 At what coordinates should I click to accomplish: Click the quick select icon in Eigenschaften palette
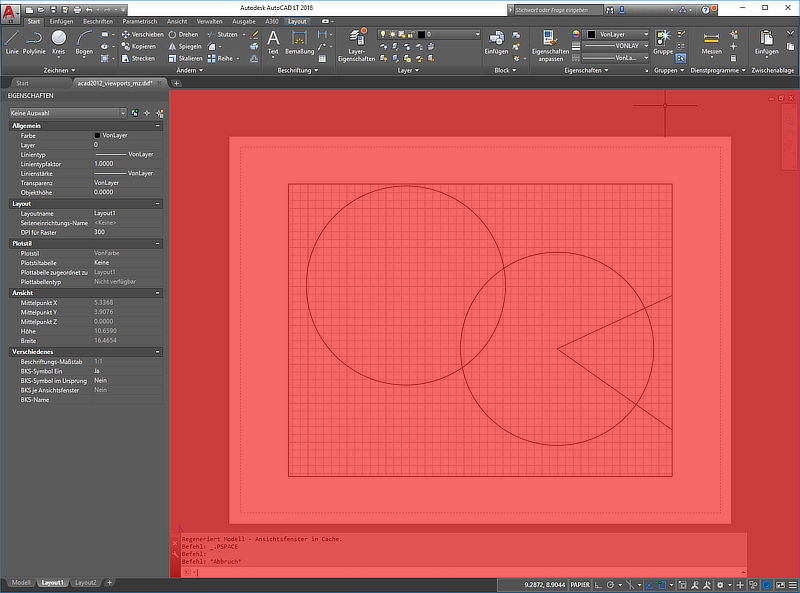tap(160, 113)
